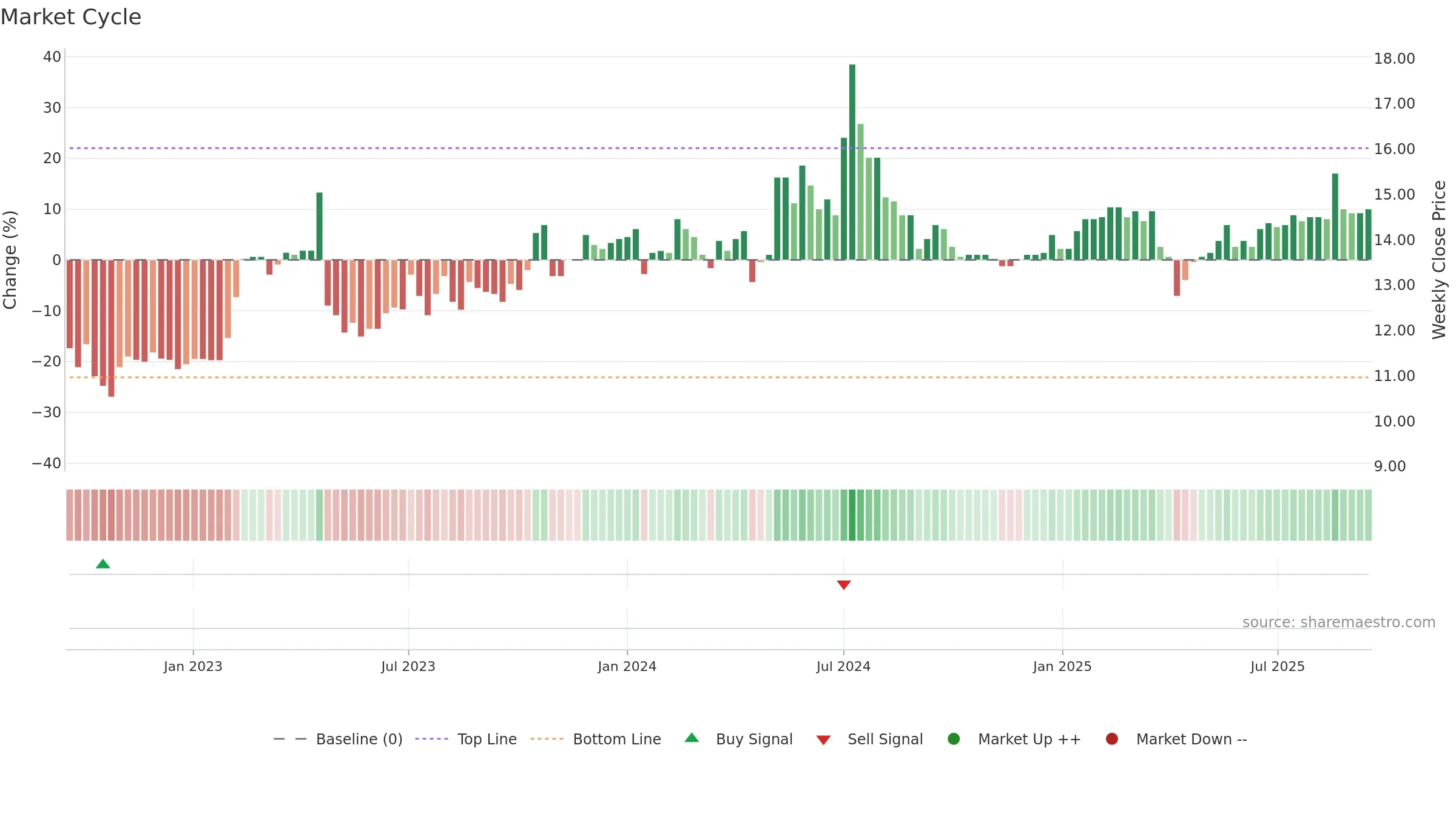Viewport: 1456px width, 819px height.
Task: Click the Jul 2024 axis label
Action: tap(843, 667)
